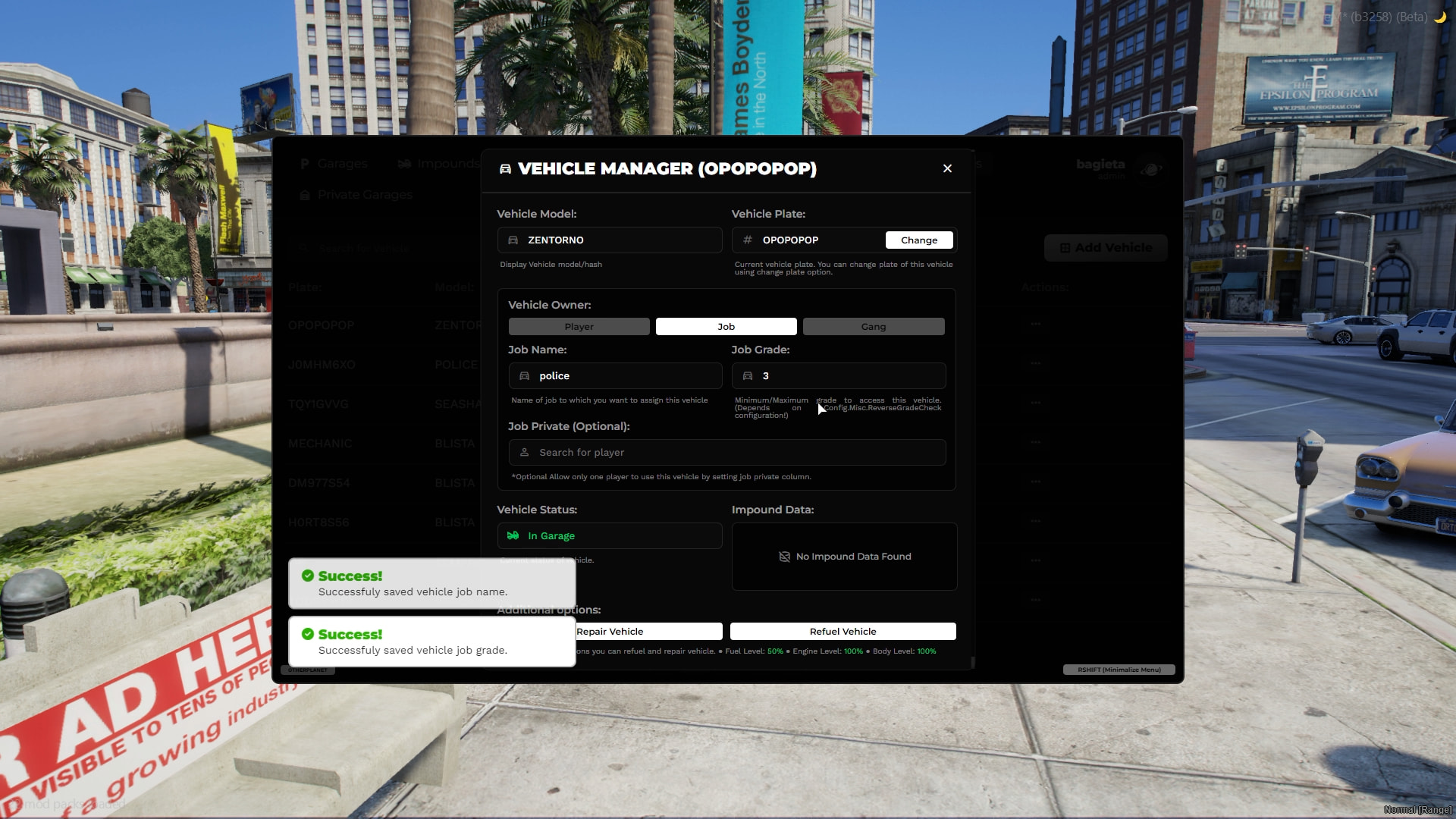
Task: Click the icon in Job Name field
Action: (525, 376)
